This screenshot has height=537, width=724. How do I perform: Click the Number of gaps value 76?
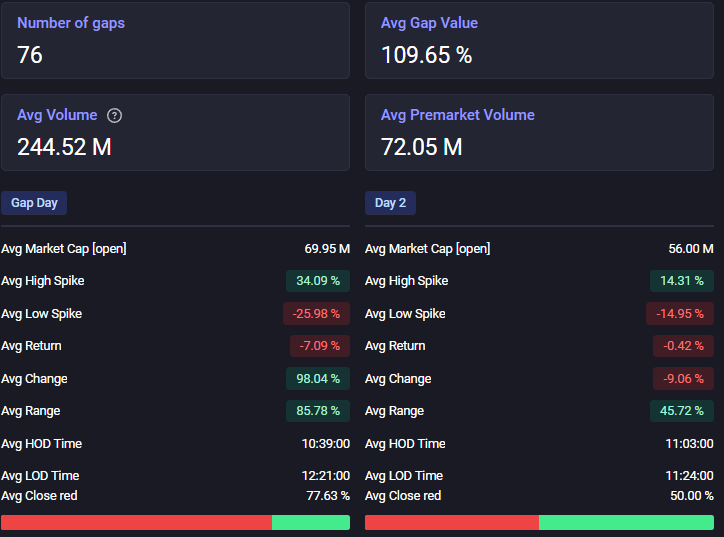pos(30,55)
